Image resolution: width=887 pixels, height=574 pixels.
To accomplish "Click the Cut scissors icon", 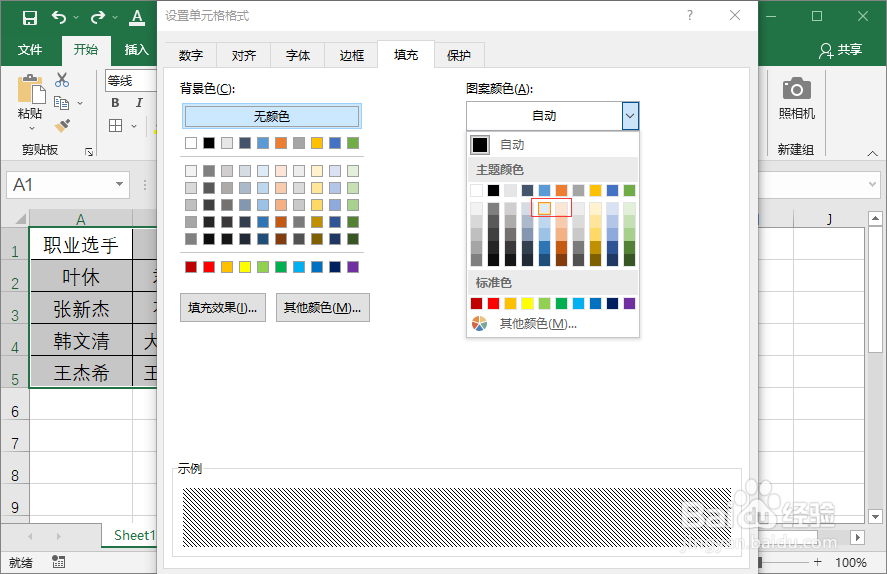I will pyautogui.click(x=62, y=80).
